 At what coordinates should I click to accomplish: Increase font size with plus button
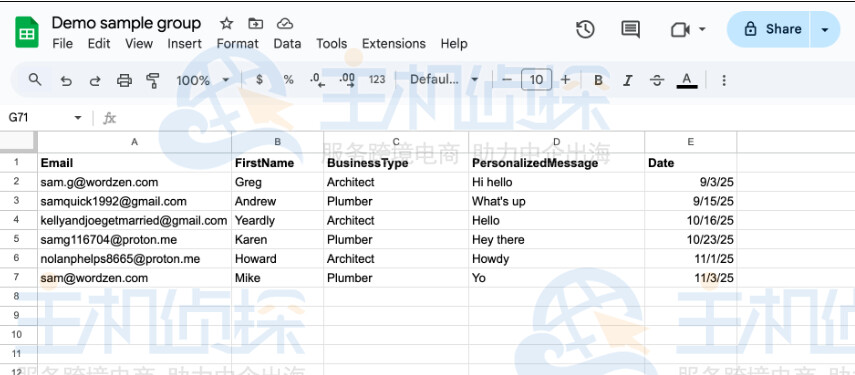tap(565, 80)
